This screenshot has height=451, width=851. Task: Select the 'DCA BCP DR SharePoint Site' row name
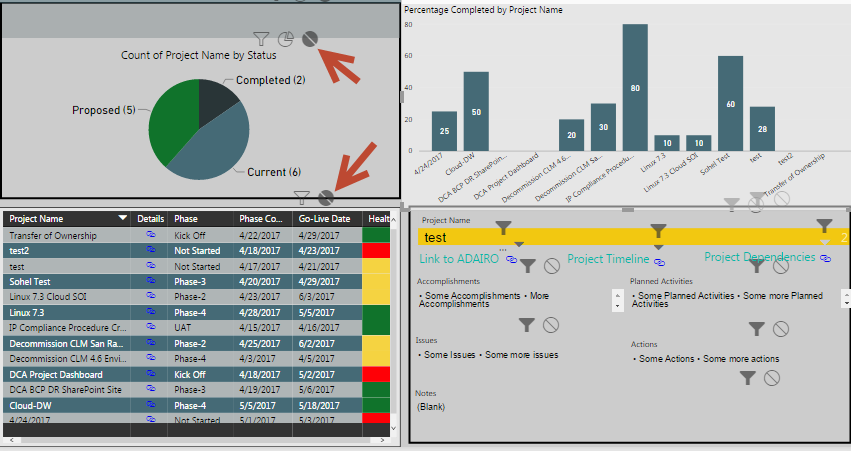(x=65, y=390)
